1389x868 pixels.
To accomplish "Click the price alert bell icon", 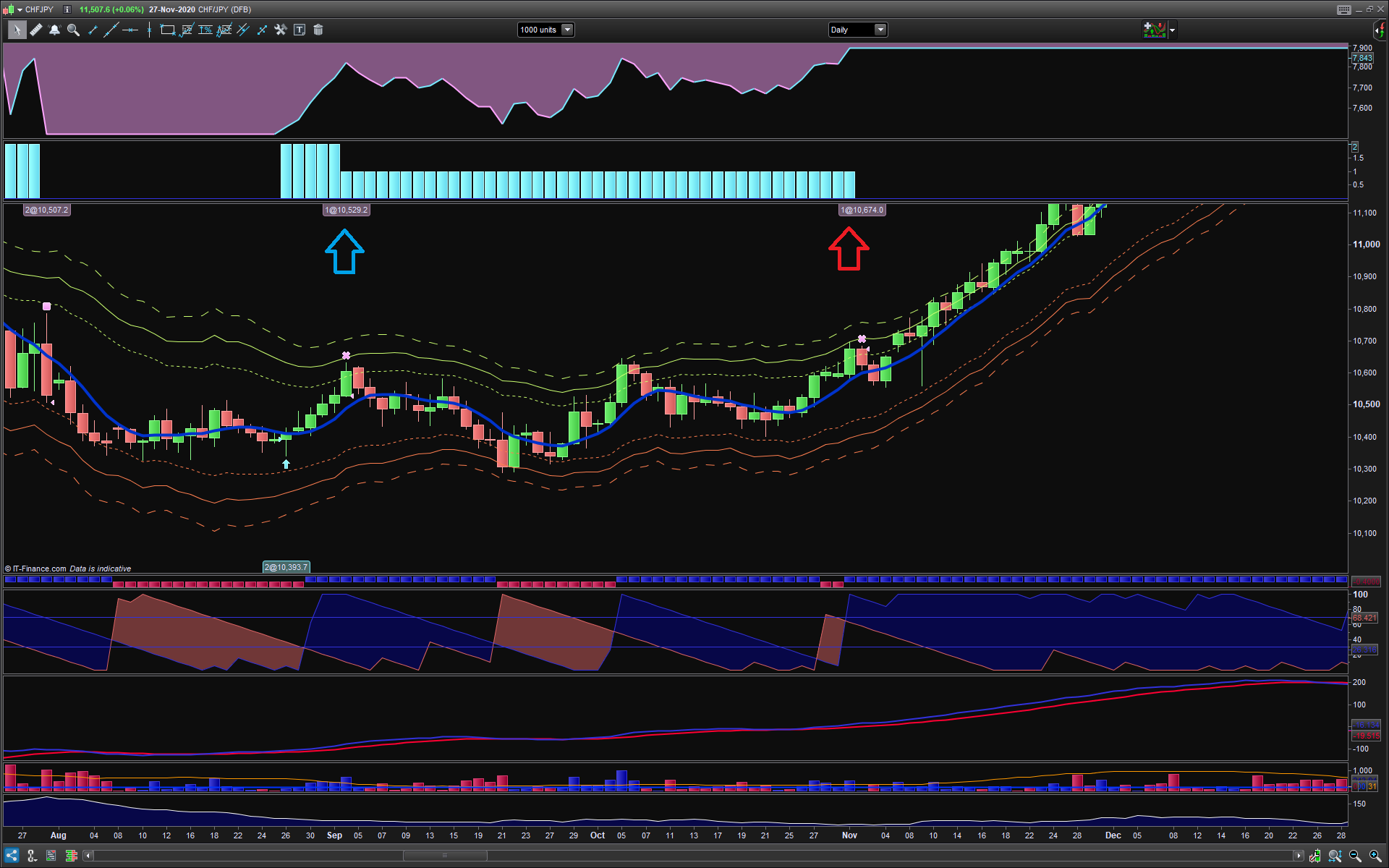I will [54, 30].
